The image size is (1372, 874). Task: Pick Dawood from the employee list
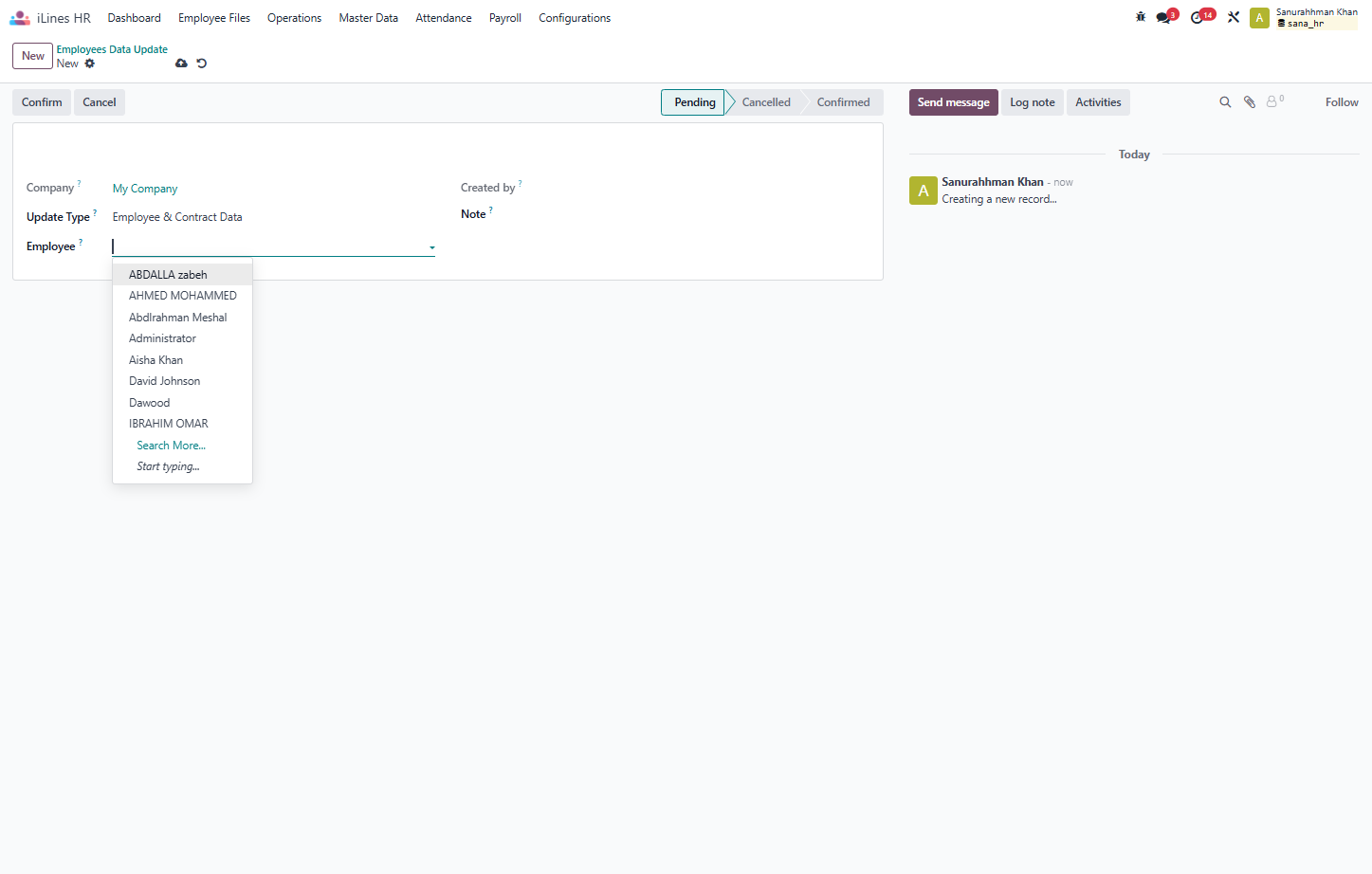click(182, 403)
